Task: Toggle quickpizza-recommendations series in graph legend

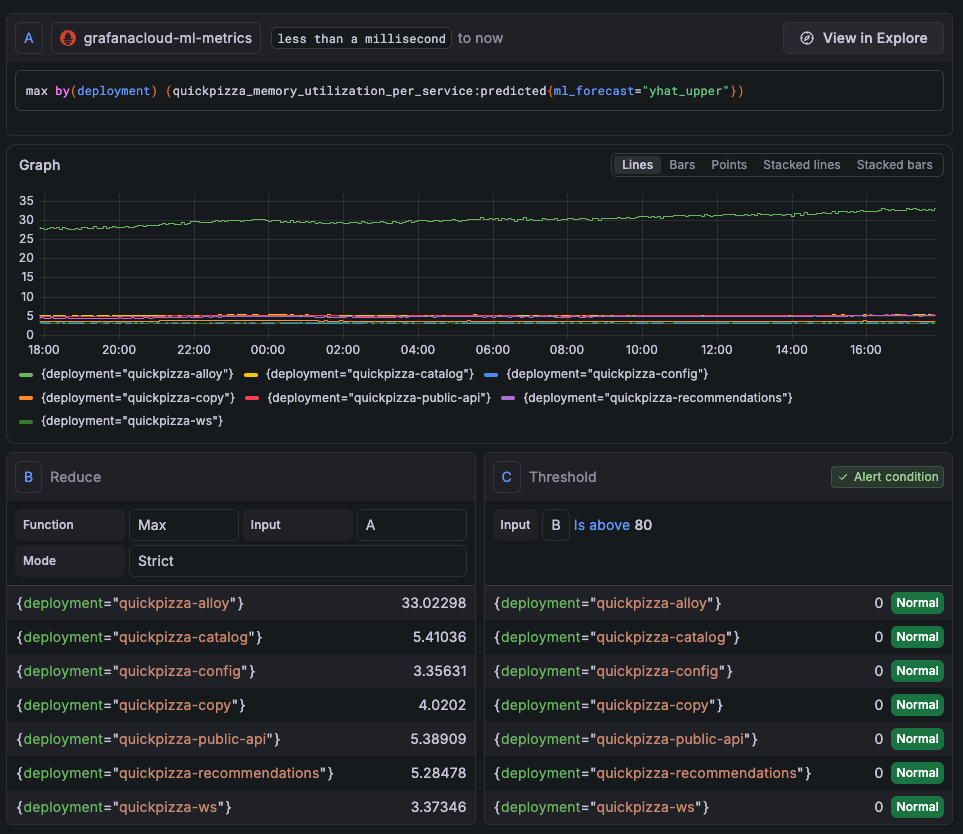Action: (658, 398)
